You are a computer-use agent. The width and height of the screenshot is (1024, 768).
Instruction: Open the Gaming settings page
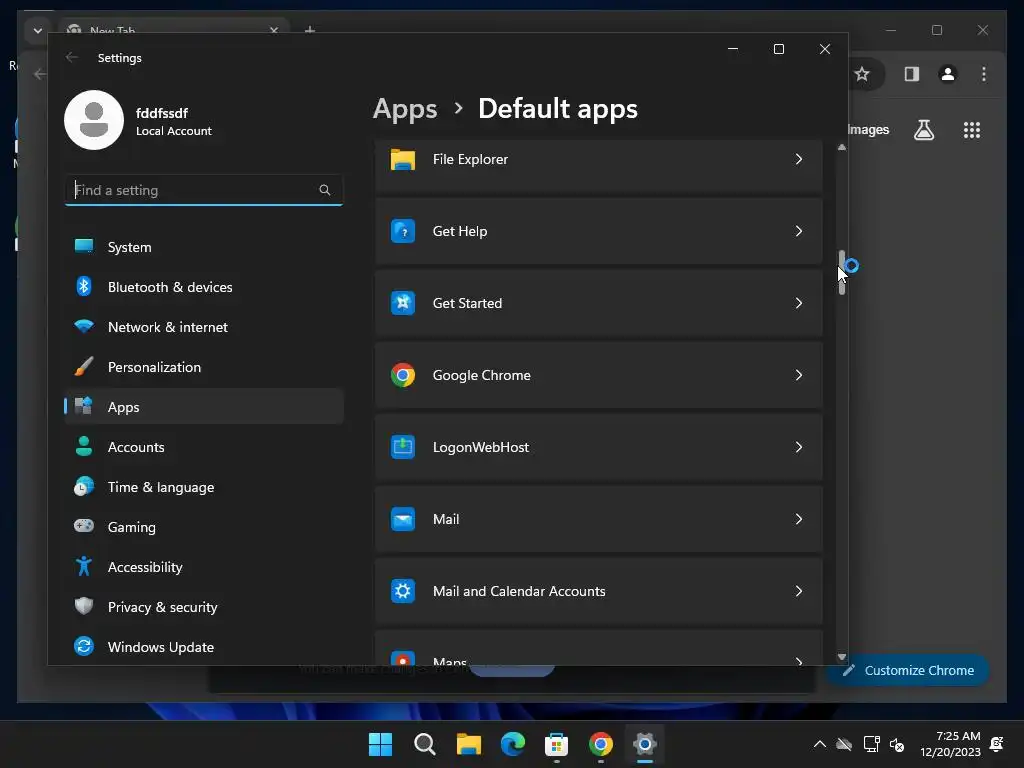204,526
